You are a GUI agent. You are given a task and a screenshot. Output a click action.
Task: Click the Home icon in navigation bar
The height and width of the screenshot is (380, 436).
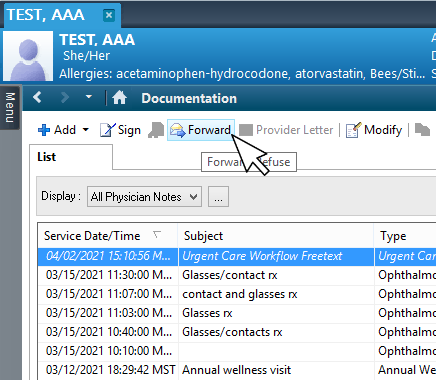coord(119,98)
